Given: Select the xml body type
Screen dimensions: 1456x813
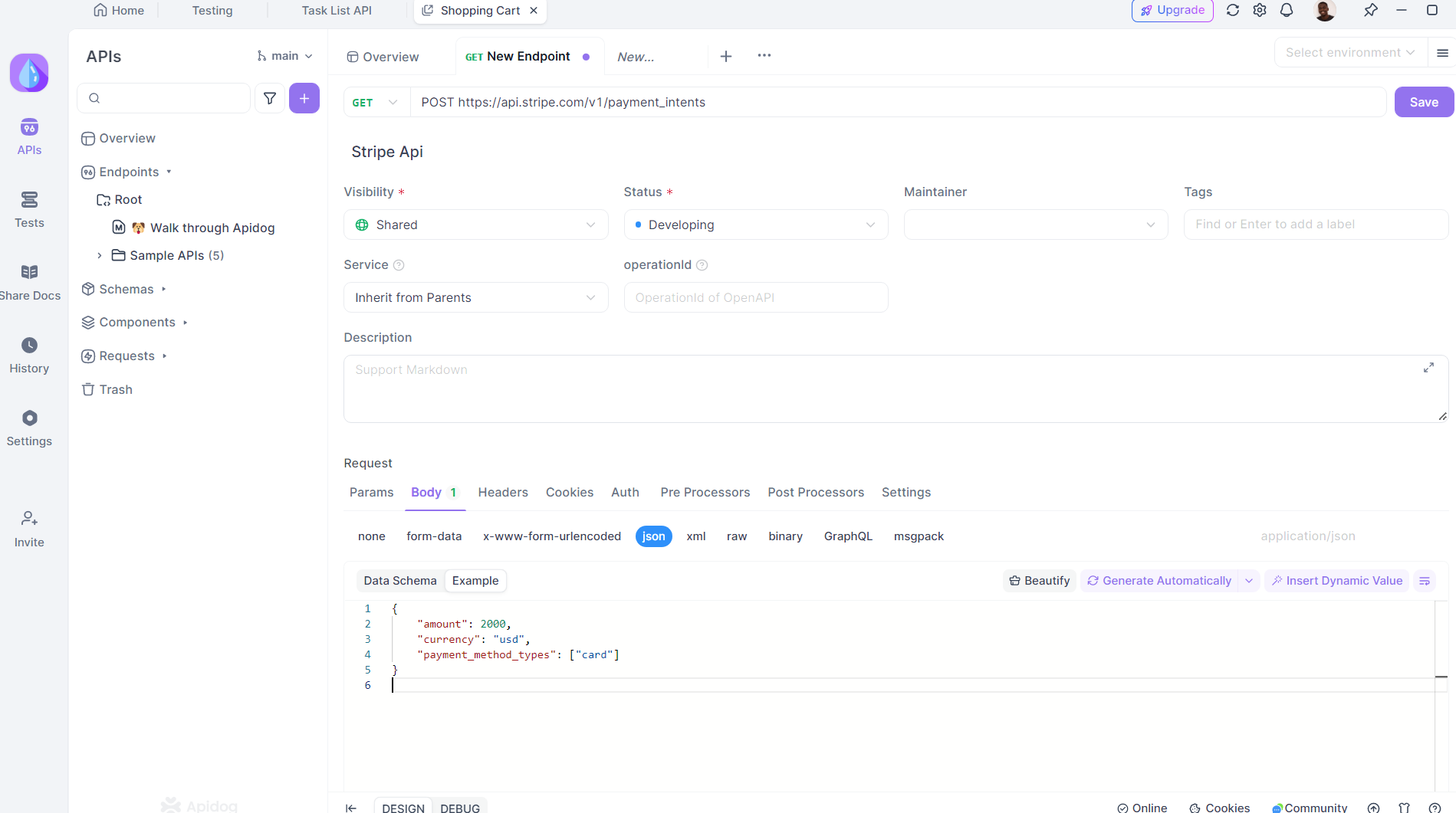Looking at the screenshot, I should click(x=696, y=536).
